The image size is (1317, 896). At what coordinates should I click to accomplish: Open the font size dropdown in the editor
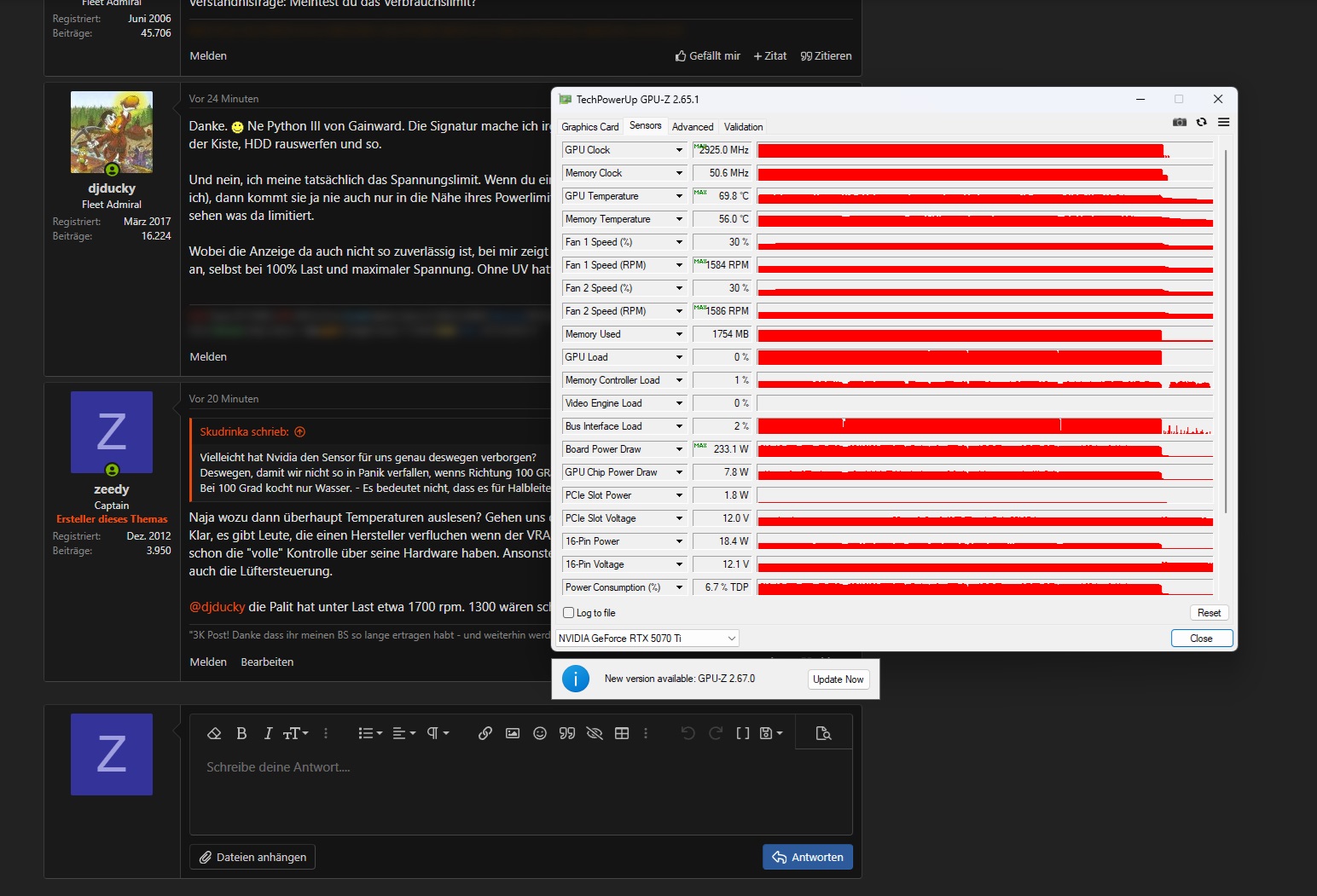[x=295, y=733]
